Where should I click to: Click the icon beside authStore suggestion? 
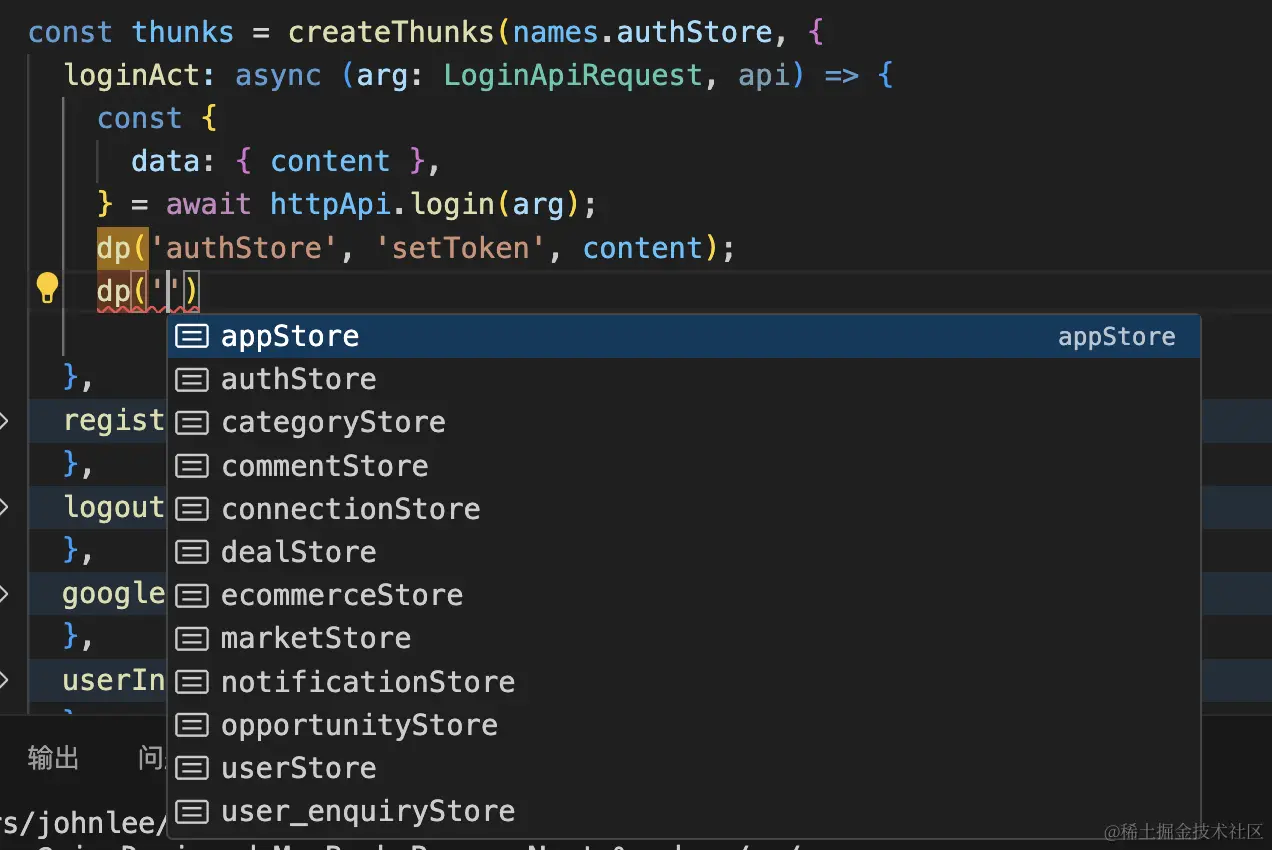(x=192, y=379)
